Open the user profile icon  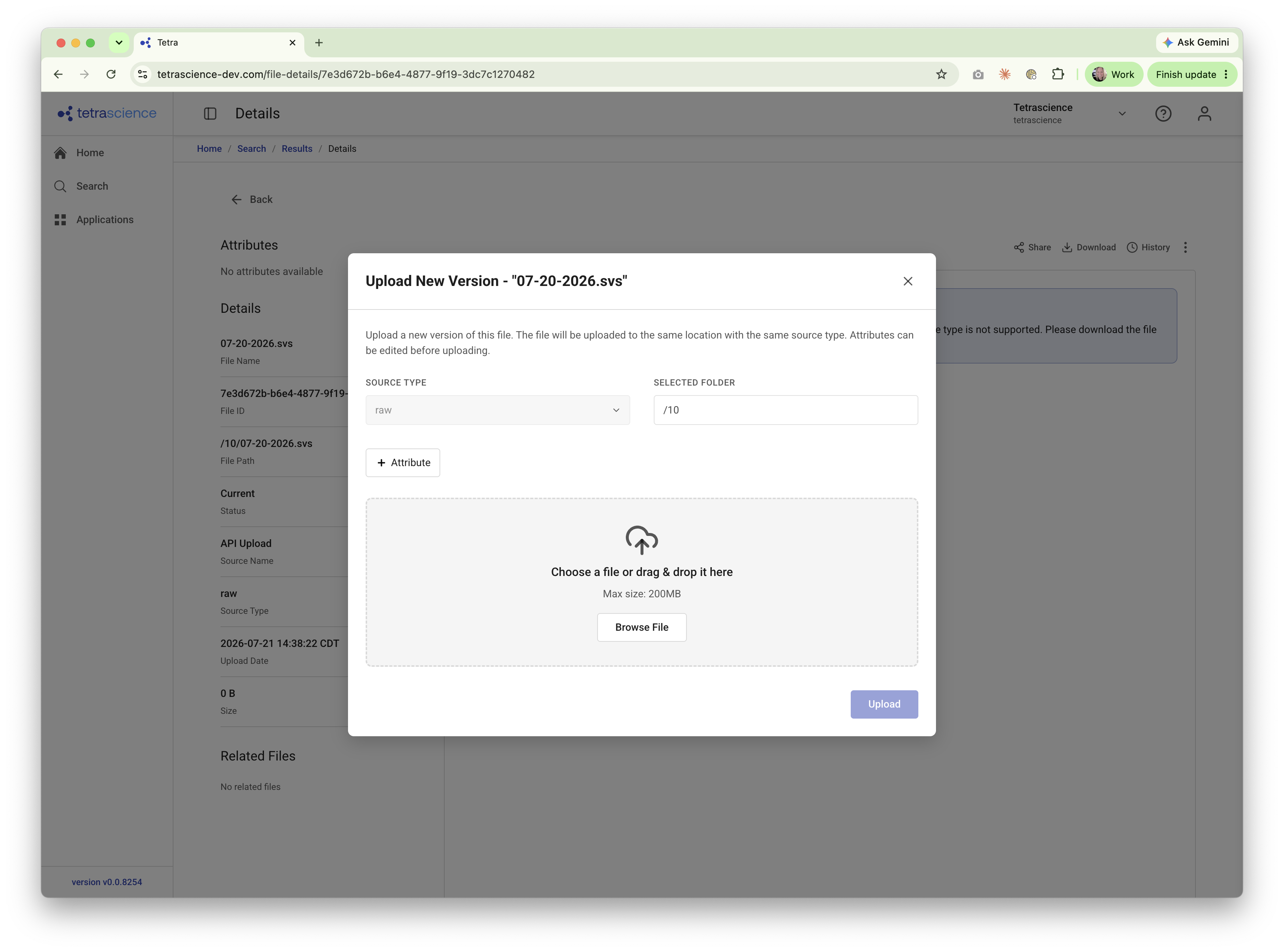(1204, 114)
